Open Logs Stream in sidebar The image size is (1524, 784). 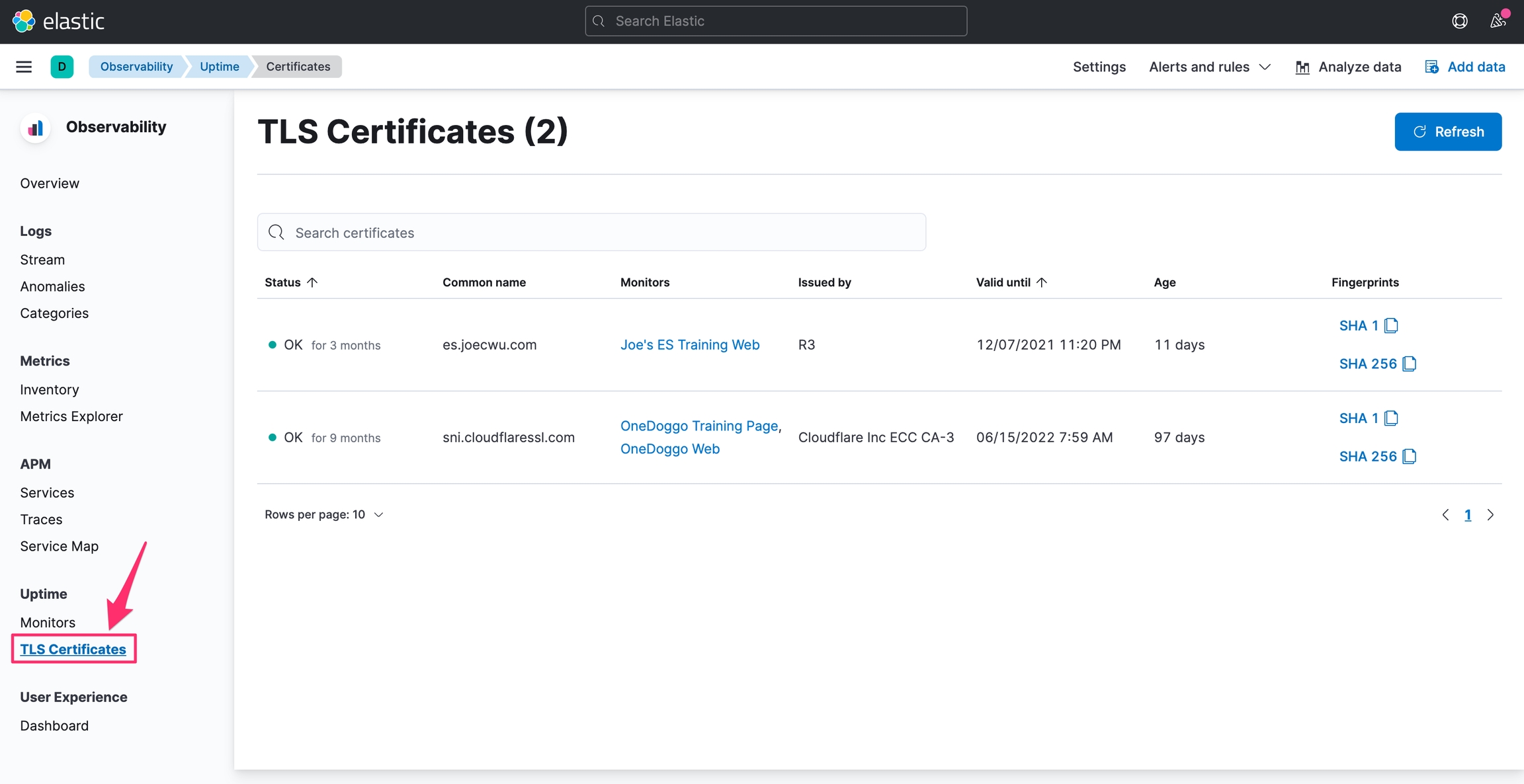[x=42, y=260]
